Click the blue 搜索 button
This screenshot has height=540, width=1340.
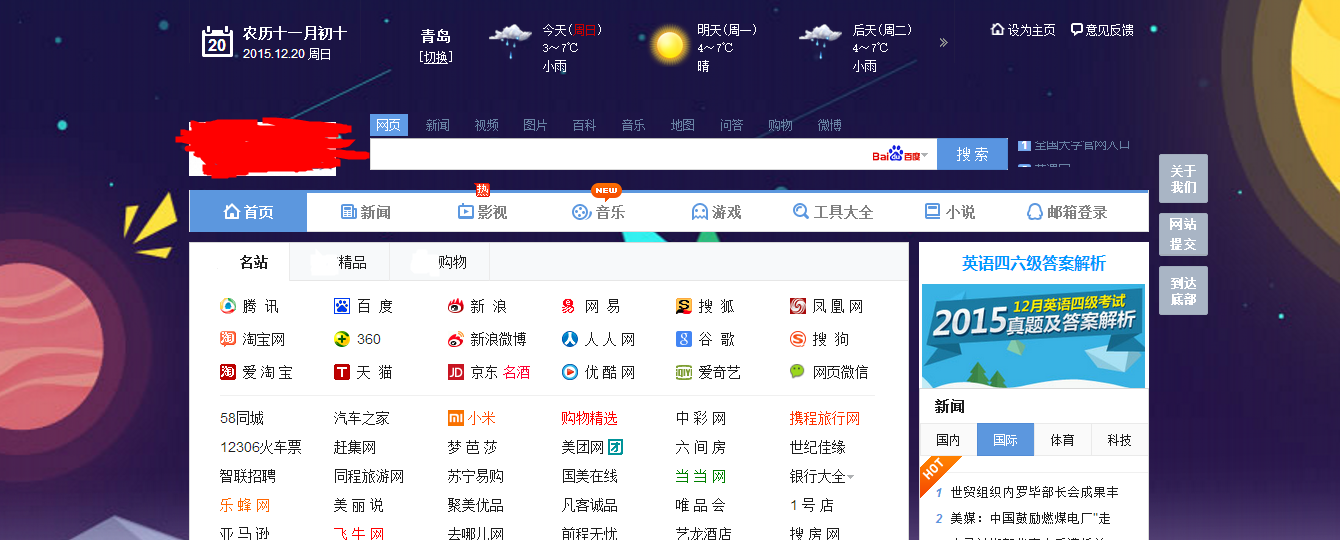(972, 154)
